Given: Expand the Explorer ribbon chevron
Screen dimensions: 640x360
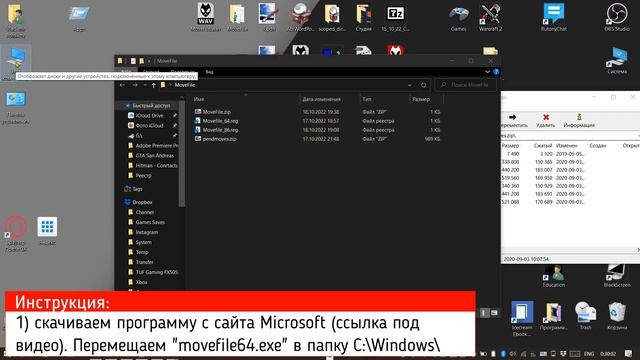Looking at the screenshot, I should [487, 72].
